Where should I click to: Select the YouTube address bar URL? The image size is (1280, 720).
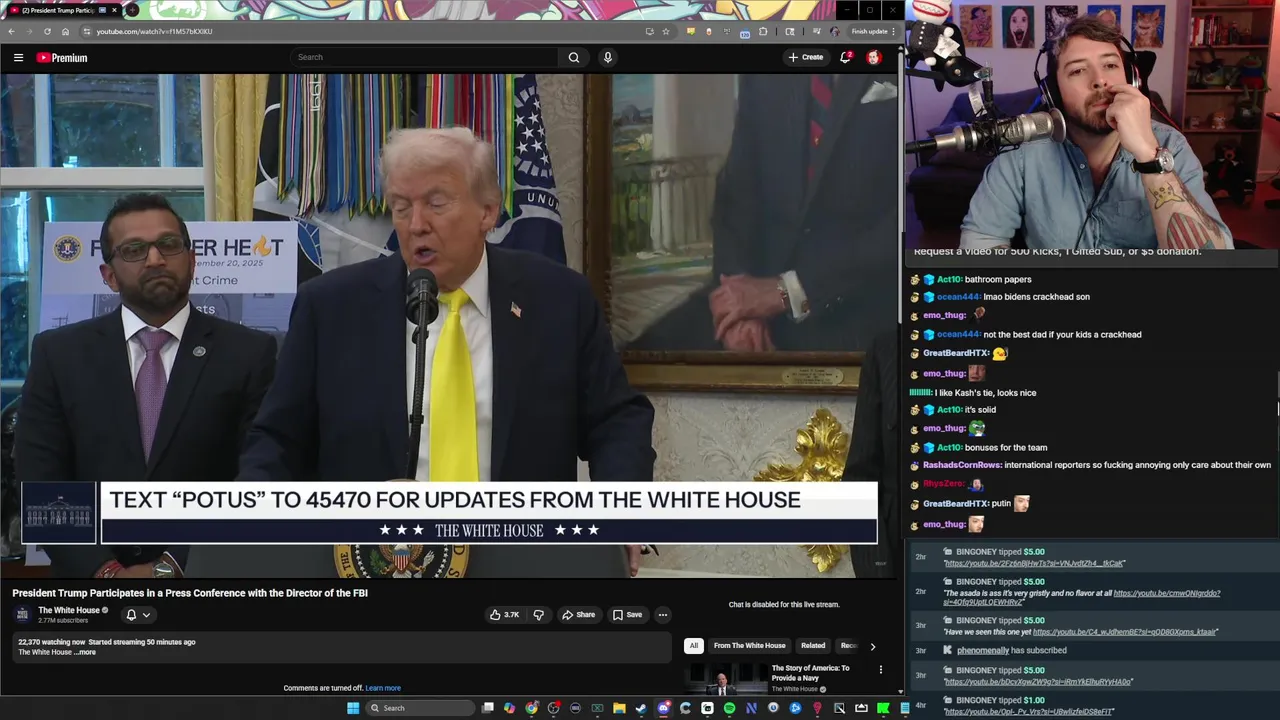(x=154, y=31)
